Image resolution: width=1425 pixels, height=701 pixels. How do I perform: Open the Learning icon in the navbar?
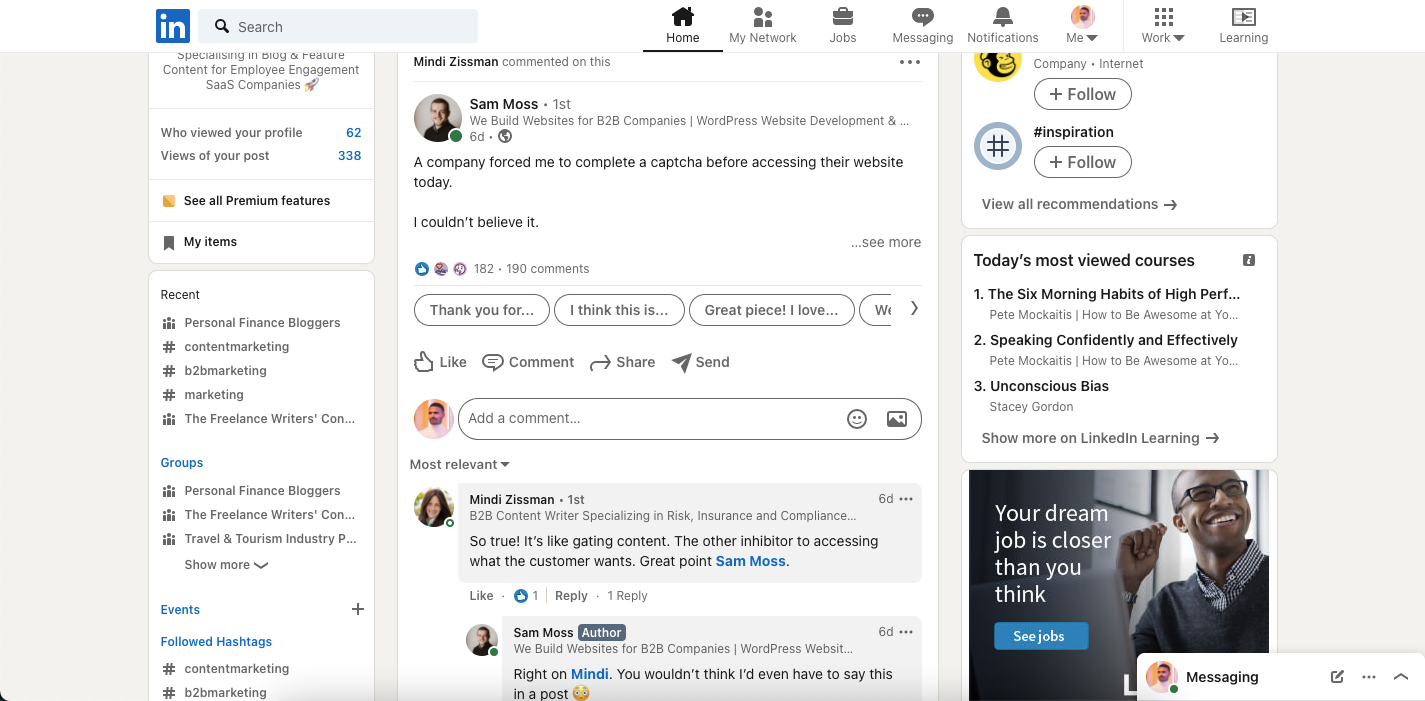[x=1243, y=18]
